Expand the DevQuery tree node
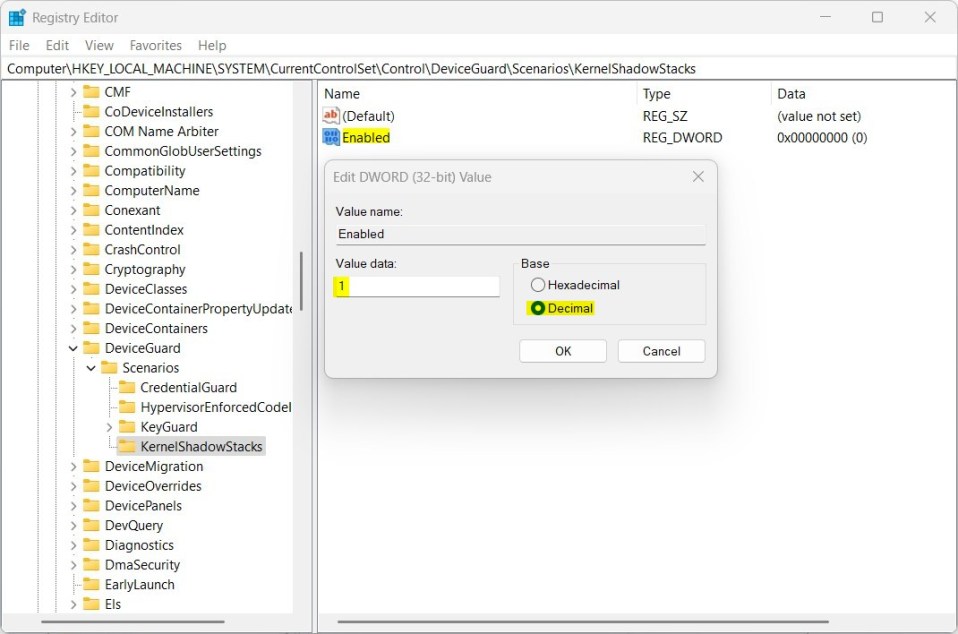 [x=73, y=525]
